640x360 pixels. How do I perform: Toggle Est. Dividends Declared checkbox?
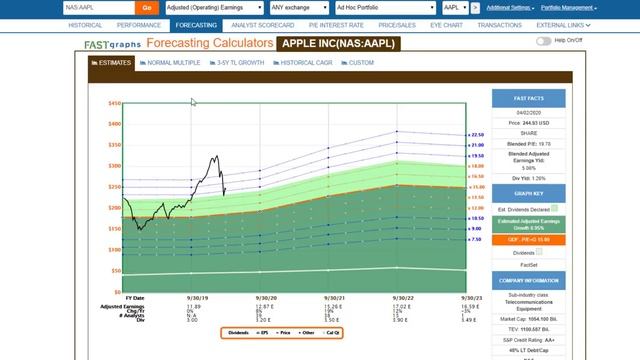[554, 209]
